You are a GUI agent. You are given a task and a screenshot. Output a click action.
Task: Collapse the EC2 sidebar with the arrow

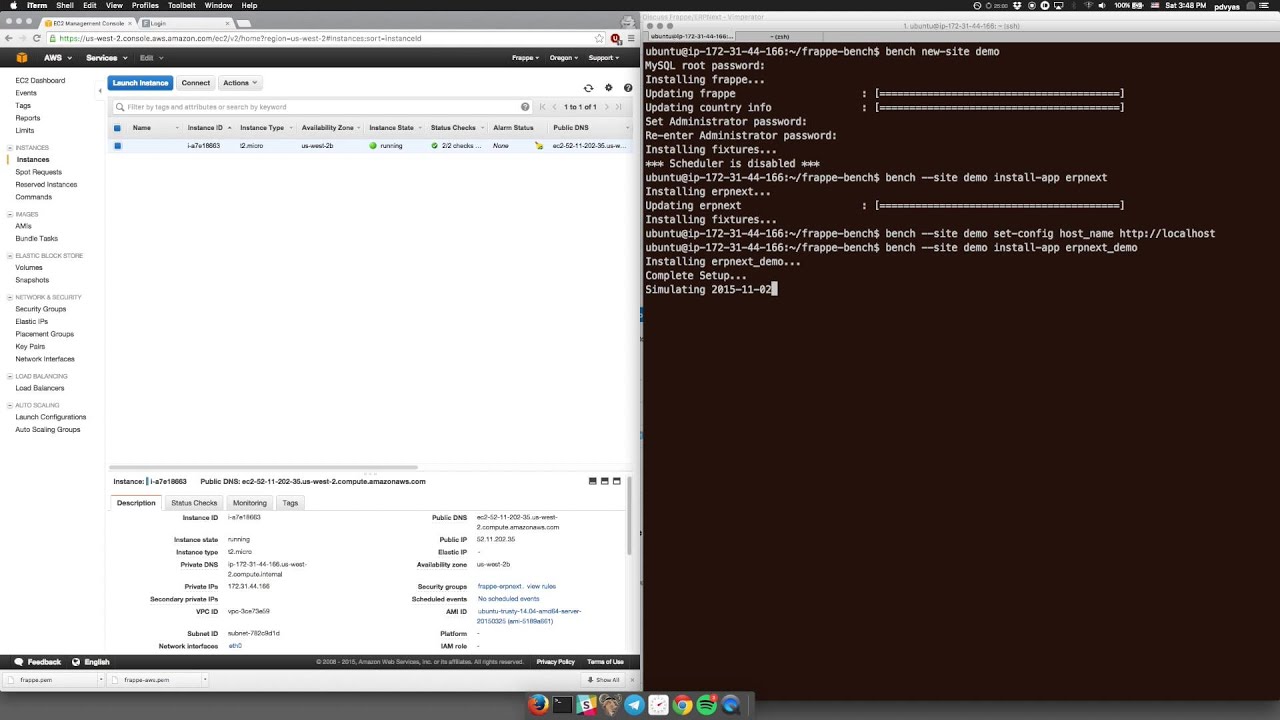point(99,91)
